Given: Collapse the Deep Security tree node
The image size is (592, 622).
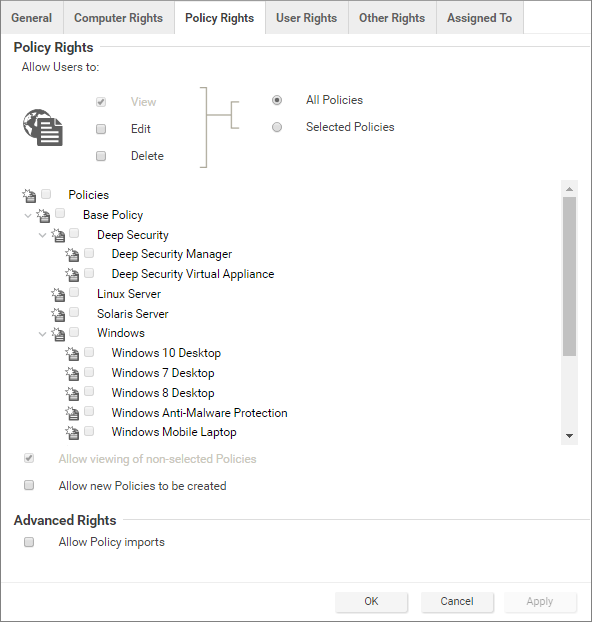Looking at the screenshot, I should (x=42, y=235).
